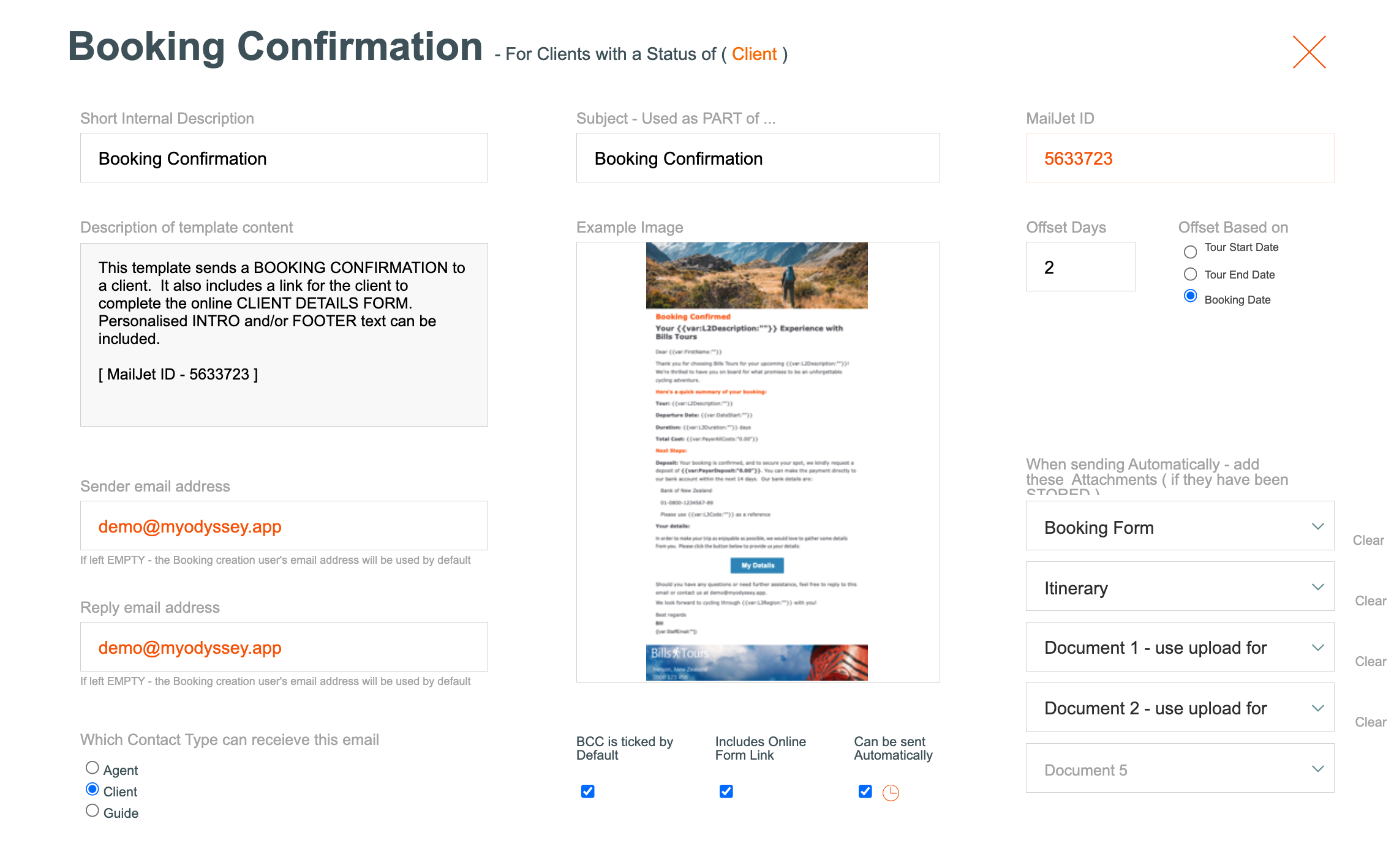Open the Itinerary attachment dropdown

tap(1180, 586)
